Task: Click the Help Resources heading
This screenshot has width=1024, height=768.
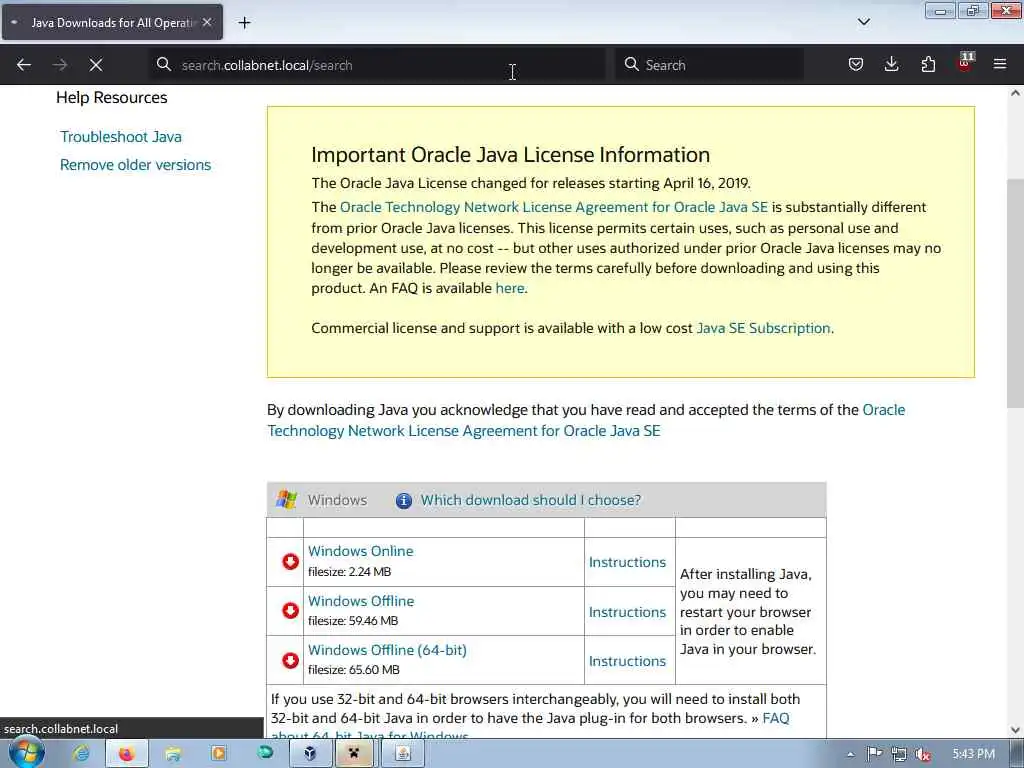Action: (x=112, y=97)
